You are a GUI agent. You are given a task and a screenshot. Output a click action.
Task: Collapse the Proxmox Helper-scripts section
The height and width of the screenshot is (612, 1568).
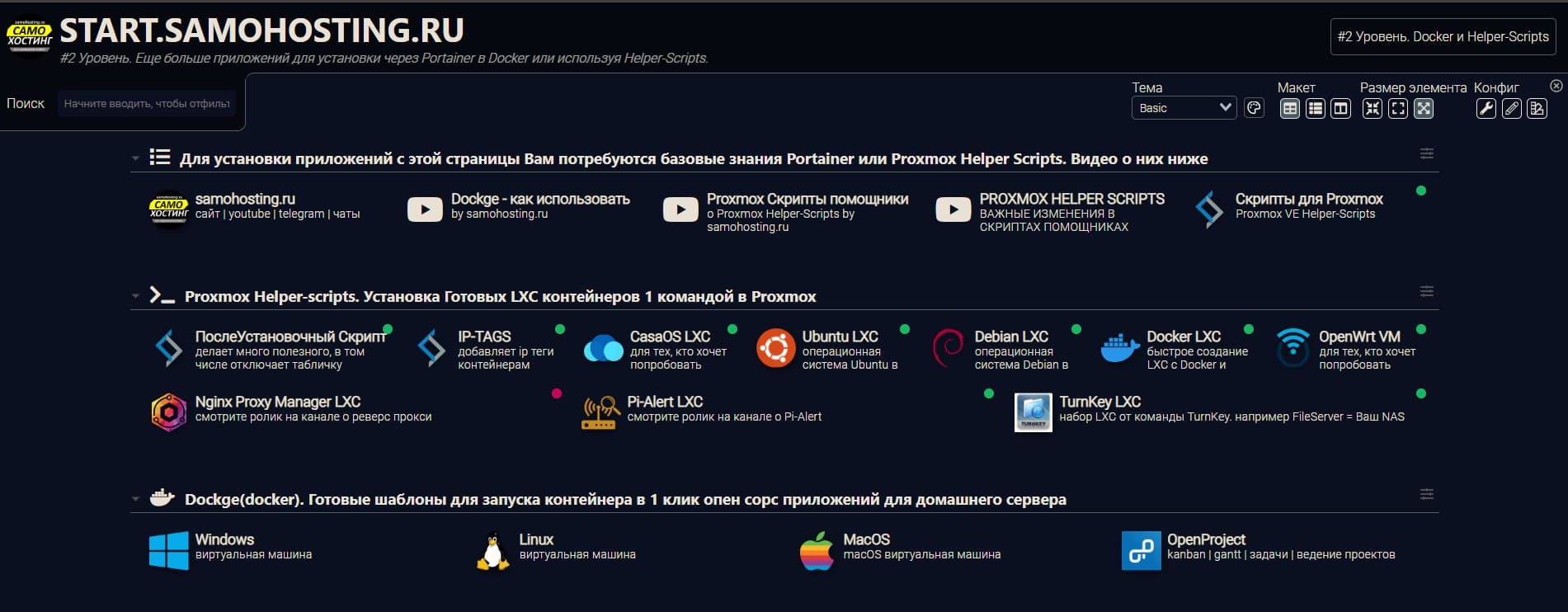coord(135,296)
